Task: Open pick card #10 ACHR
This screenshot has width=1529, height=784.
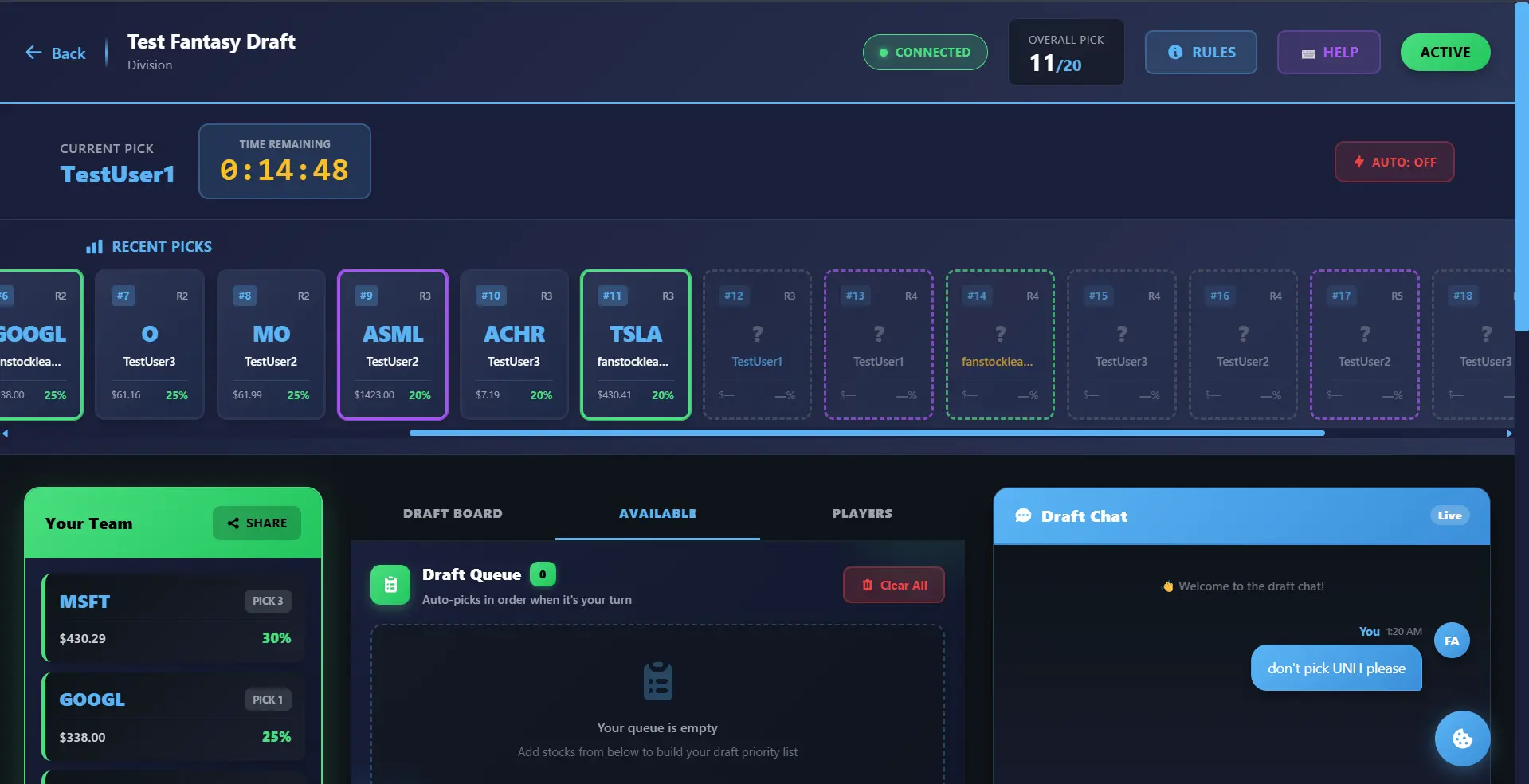Action: pos(514,344)
